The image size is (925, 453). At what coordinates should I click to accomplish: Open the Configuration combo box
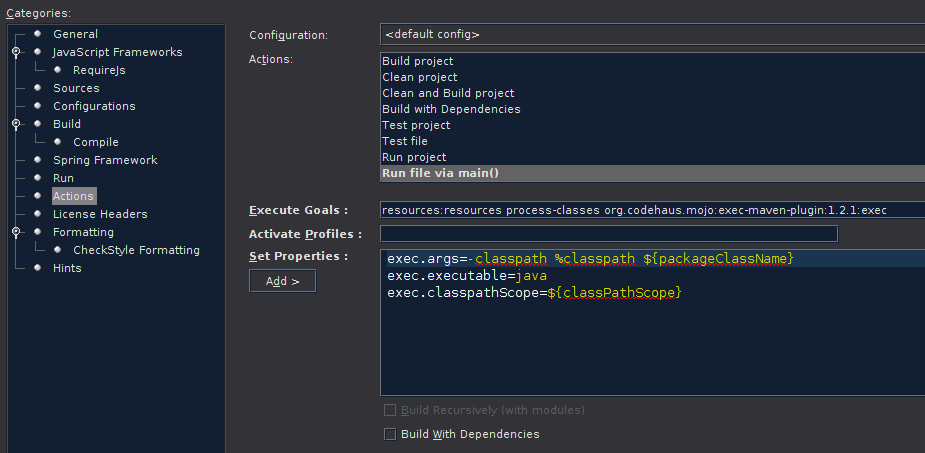click(x=652, y=34)
